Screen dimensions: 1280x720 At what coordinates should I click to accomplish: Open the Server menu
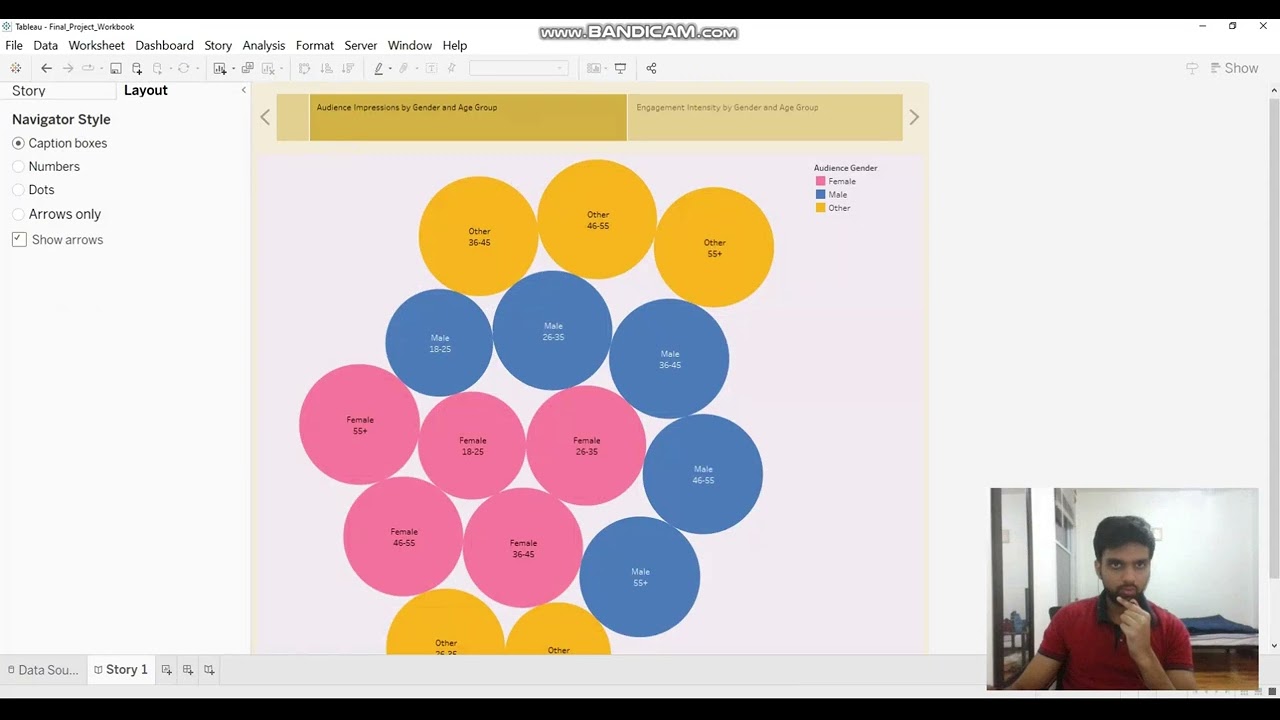click(x=360, y=45)
